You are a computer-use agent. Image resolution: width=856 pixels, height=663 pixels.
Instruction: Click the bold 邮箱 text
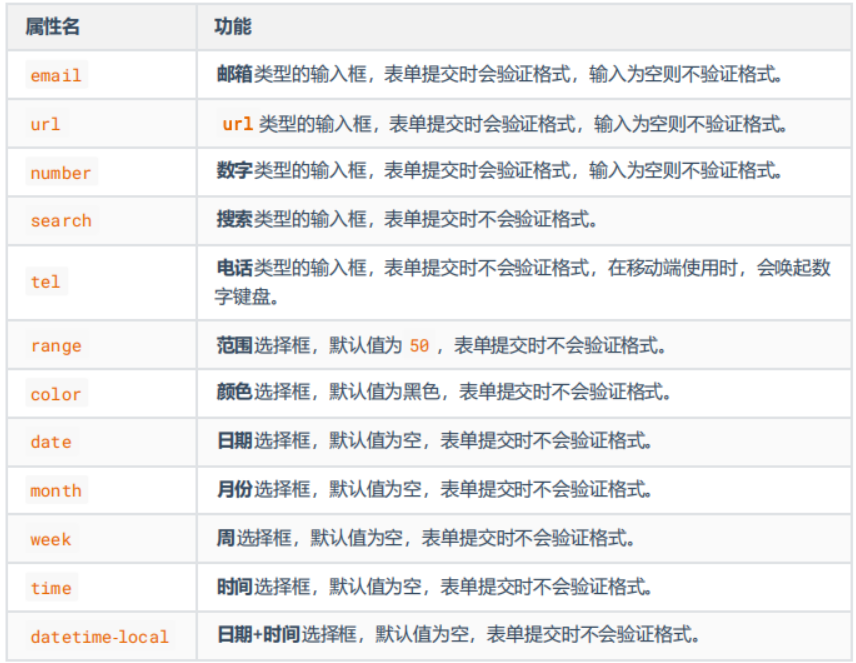pyautogui.click(x=234, y=74)
